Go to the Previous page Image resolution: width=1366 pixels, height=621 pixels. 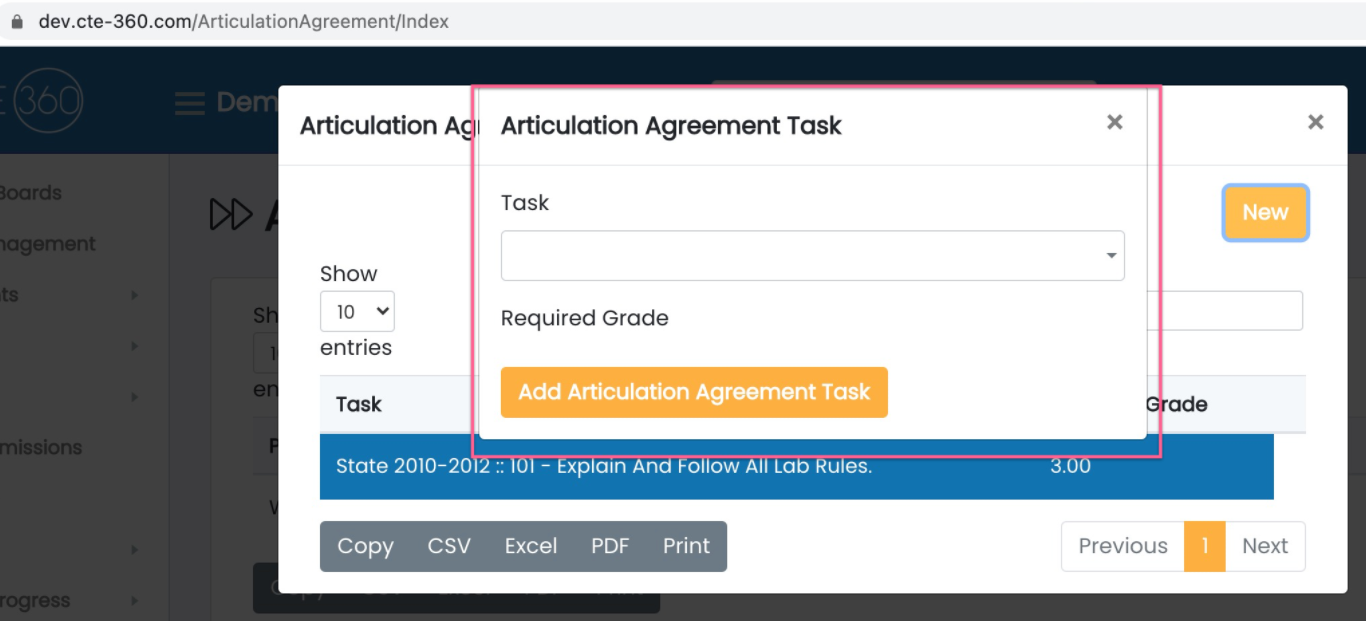[x=1122, y=546]
